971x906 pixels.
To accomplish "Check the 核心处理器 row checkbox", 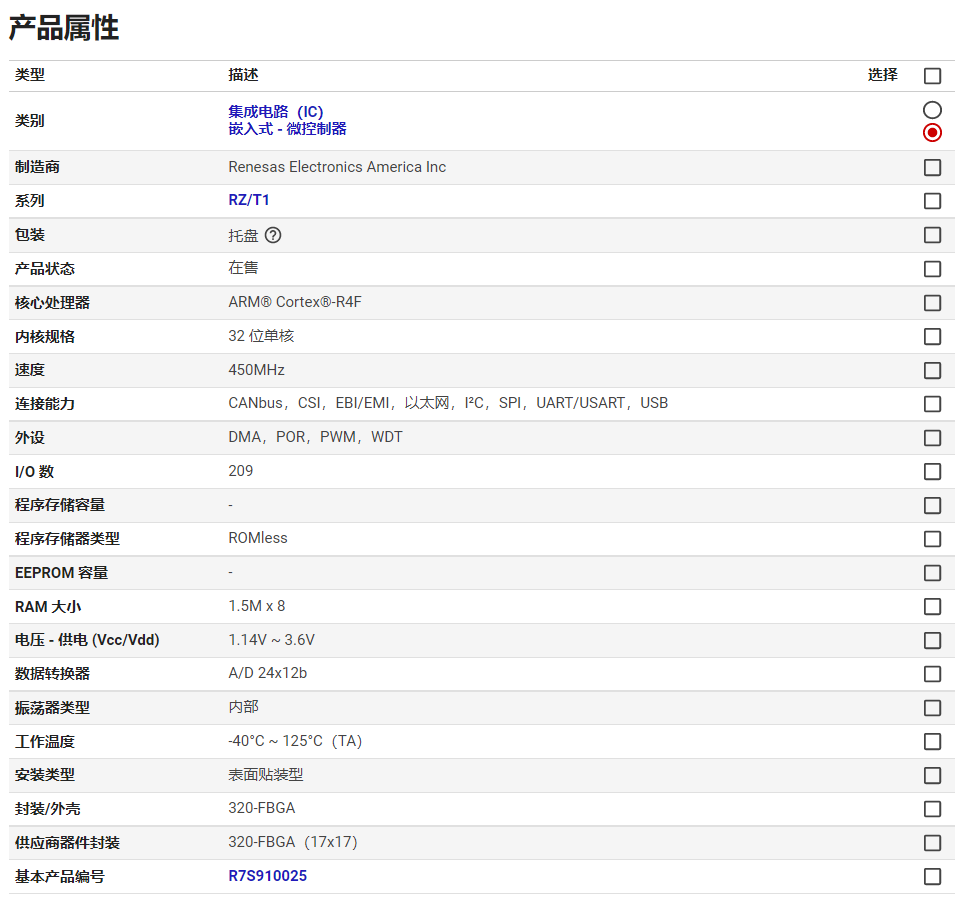I will pyautogui.click(x=932, y=303).
